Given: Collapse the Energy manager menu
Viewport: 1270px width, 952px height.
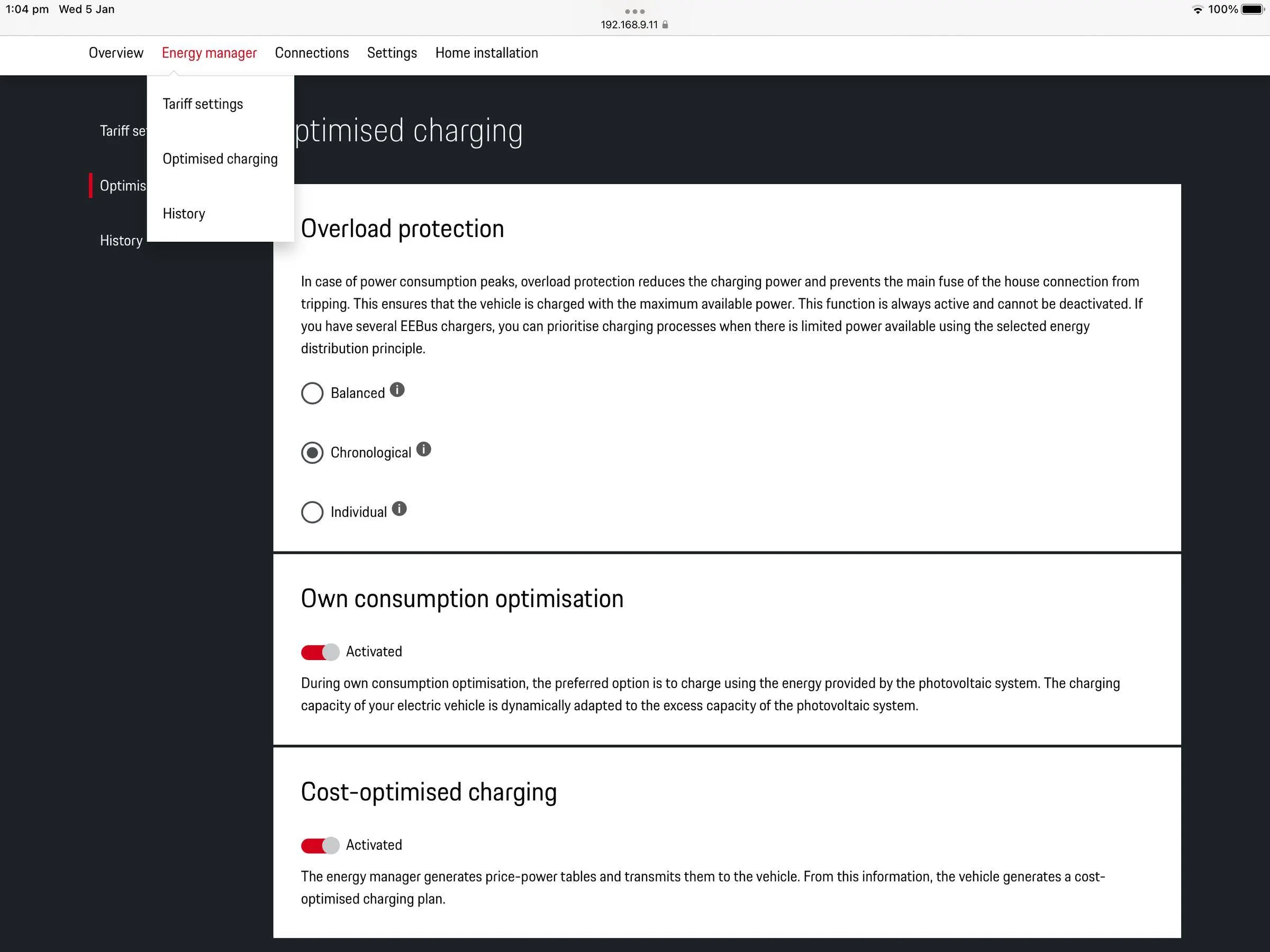Looking at the screenshot, I should (x=209, y=53).
